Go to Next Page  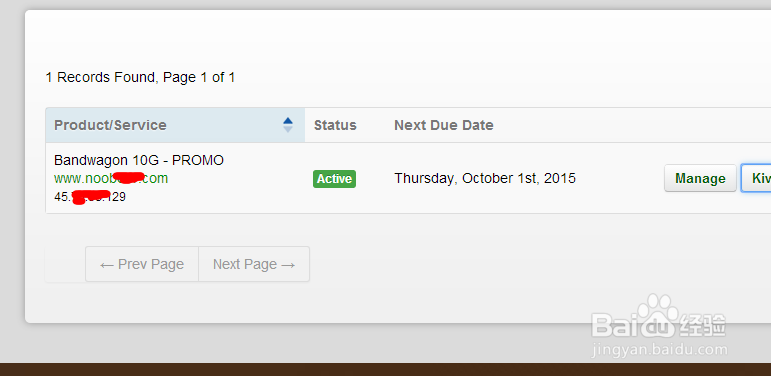[x=254, y=264]
